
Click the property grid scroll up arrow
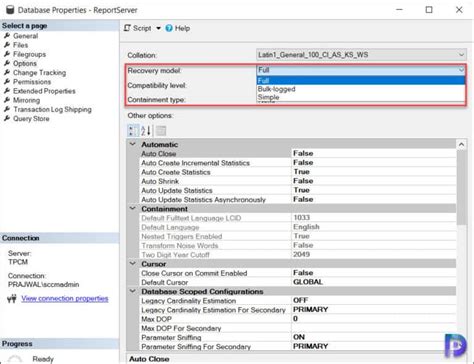(x=461, y=144)
